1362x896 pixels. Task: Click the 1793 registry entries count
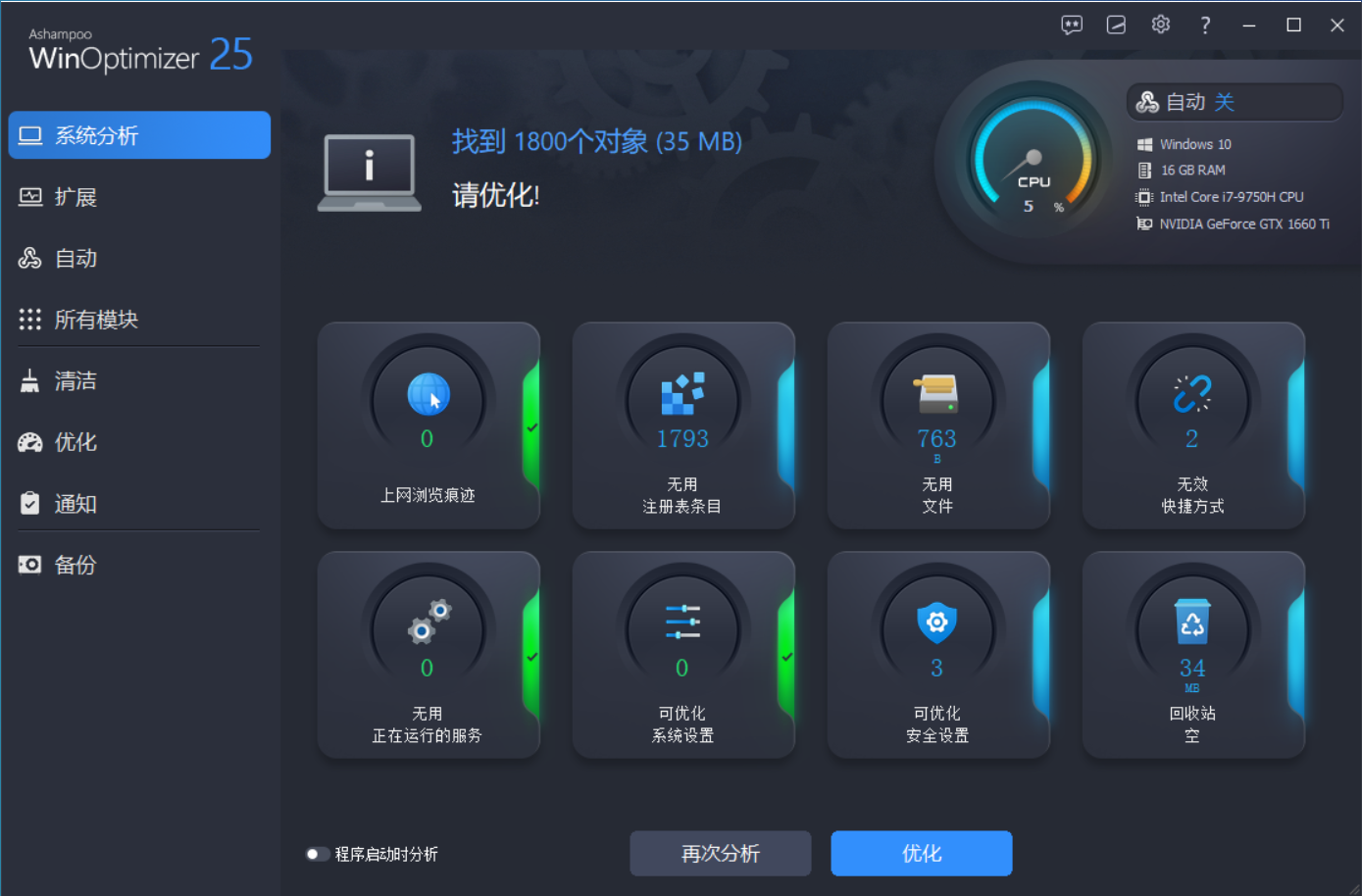pos(682,438)
